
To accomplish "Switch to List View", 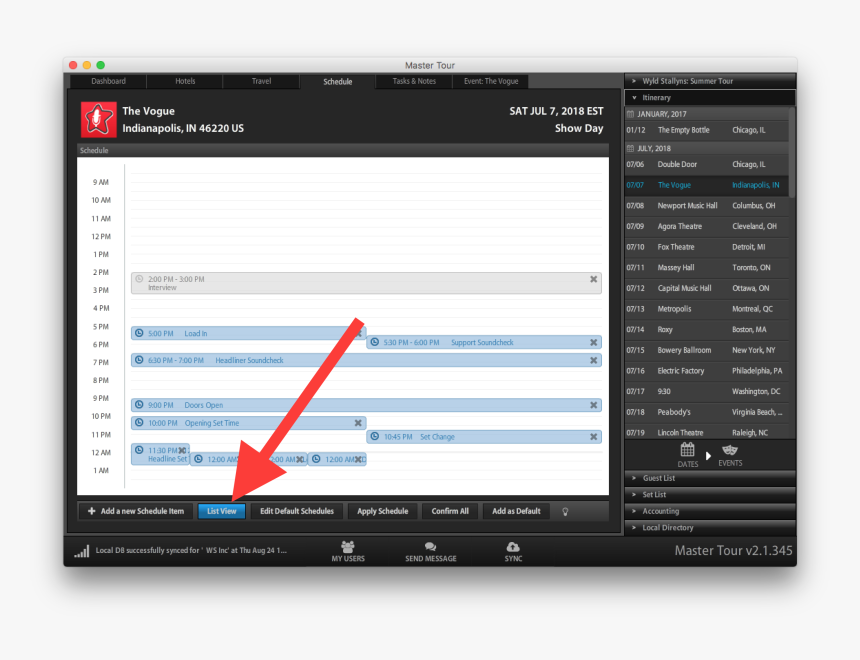I will [222, 511].
